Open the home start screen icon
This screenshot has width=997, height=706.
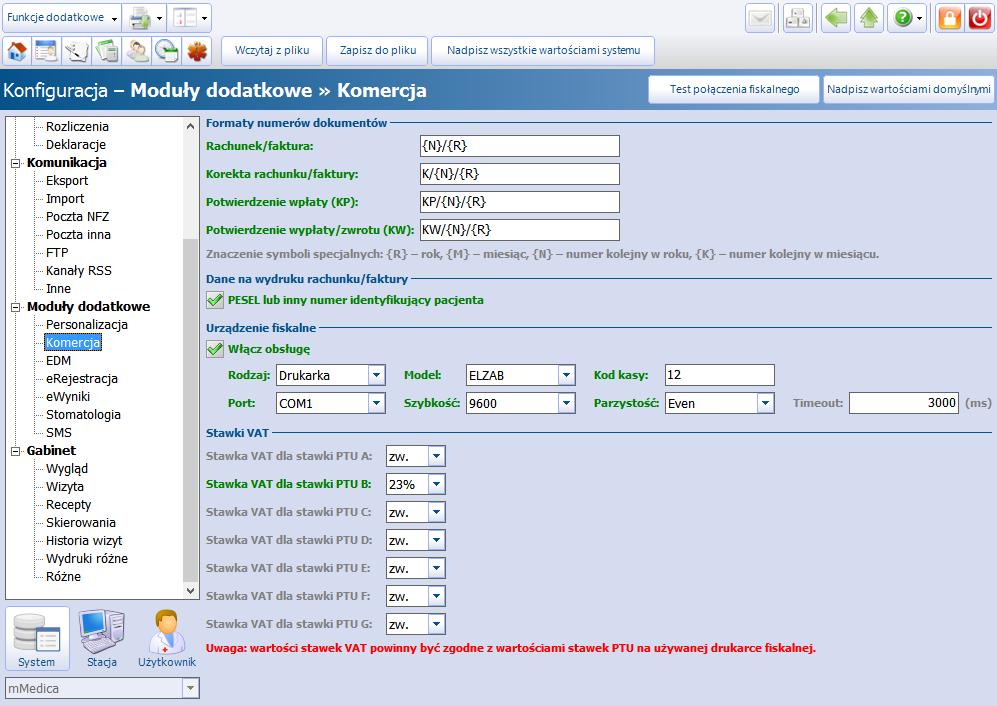tap(17, 51)
